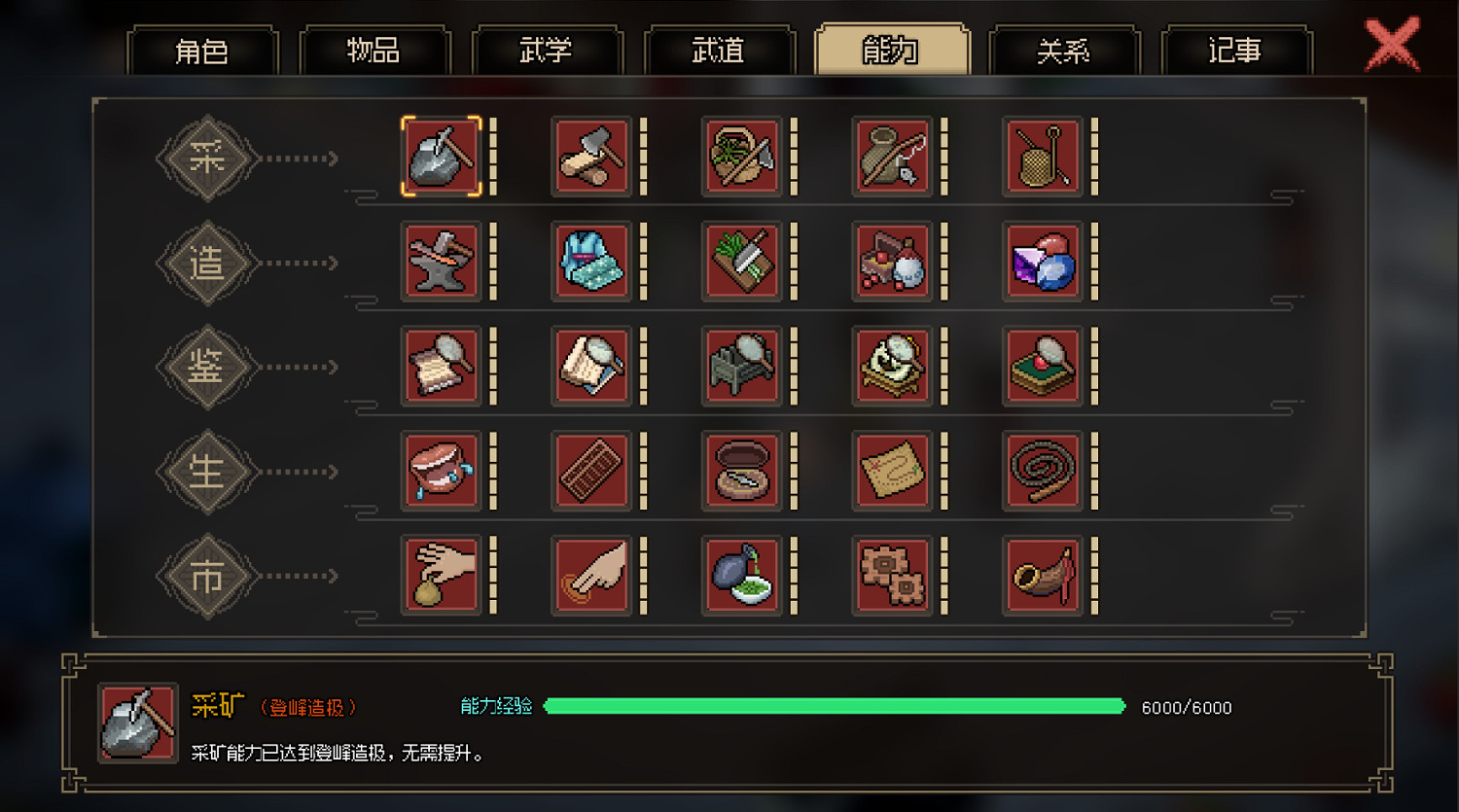Select the fishing rod skill icon

tap(892, 157)
